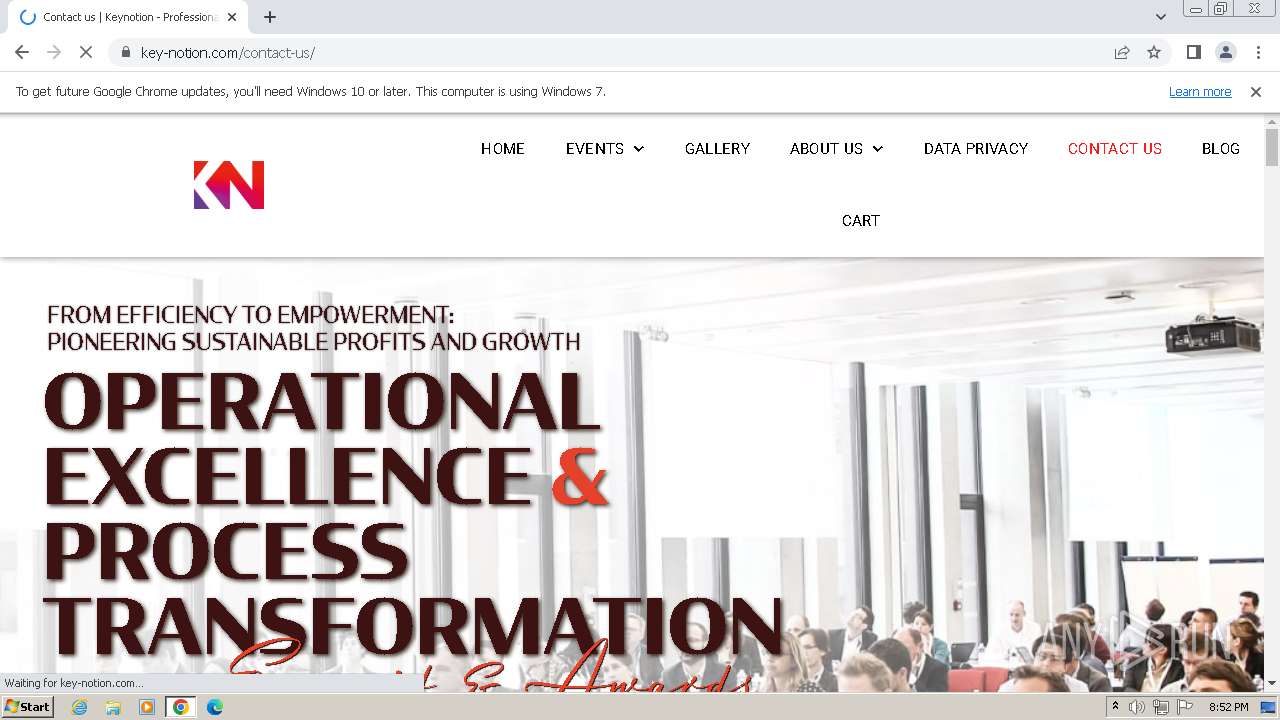Show hidden system tray icons
Image resolution: width=1280 pixels, height=720 pixels.
[1115, 707]
